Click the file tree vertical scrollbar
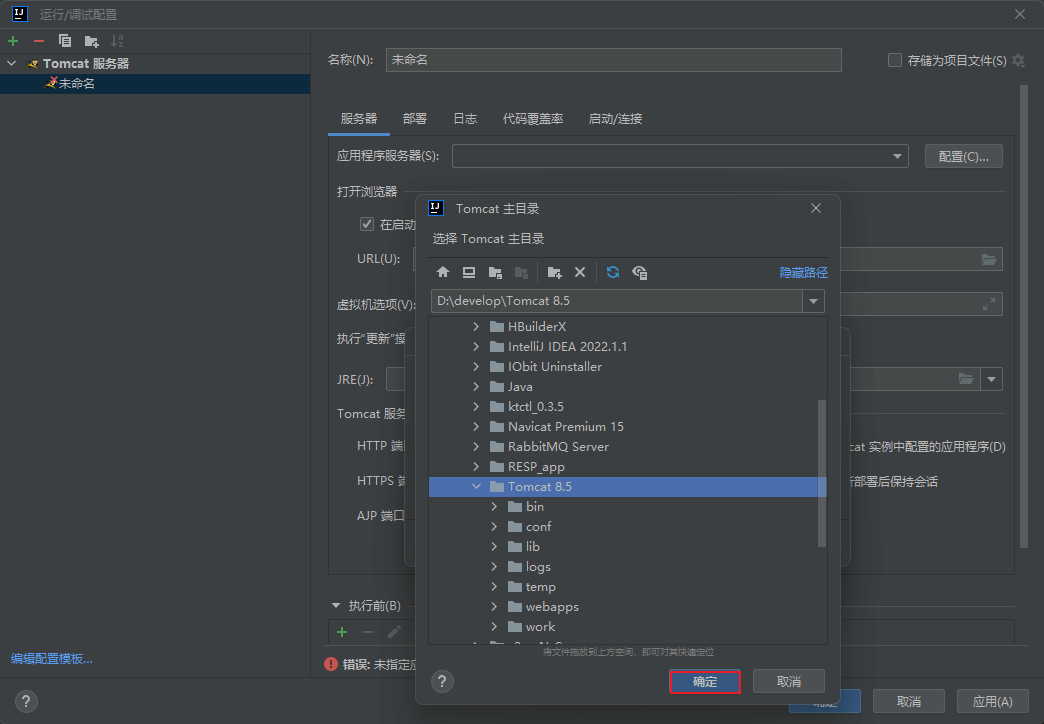The width and height of the screenshot is (1044, 724). pyautogui.click(x=822, y=474)
